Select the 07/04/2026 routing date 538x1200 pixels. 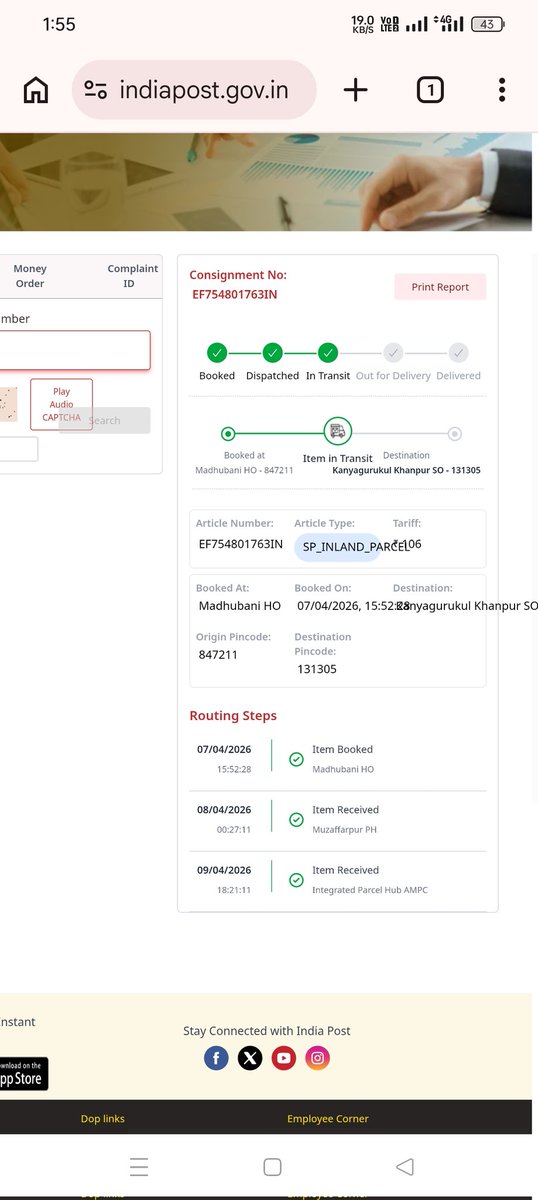point(224,749)
